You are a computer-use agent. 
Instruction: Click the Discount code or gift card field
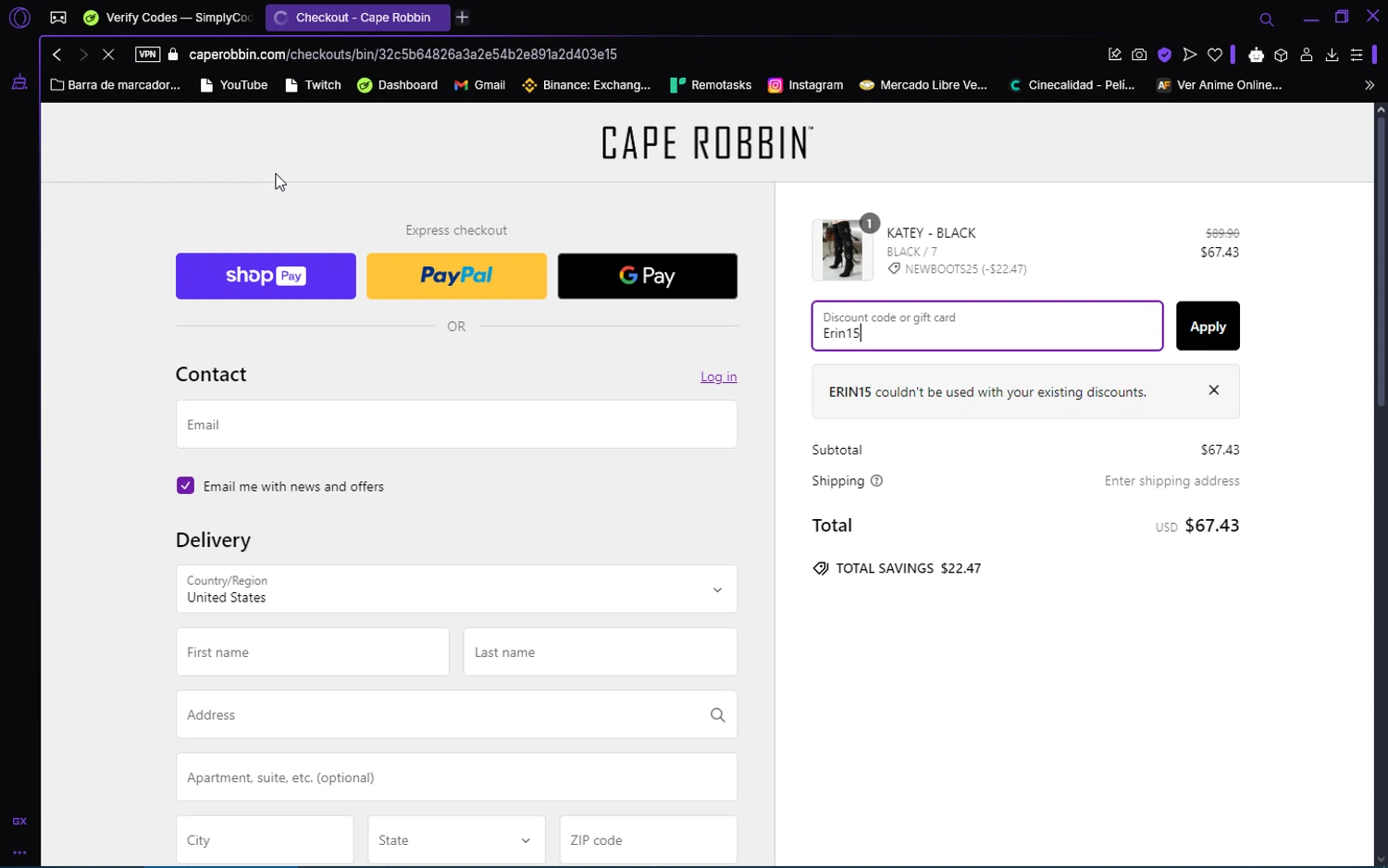pos(987,326)
